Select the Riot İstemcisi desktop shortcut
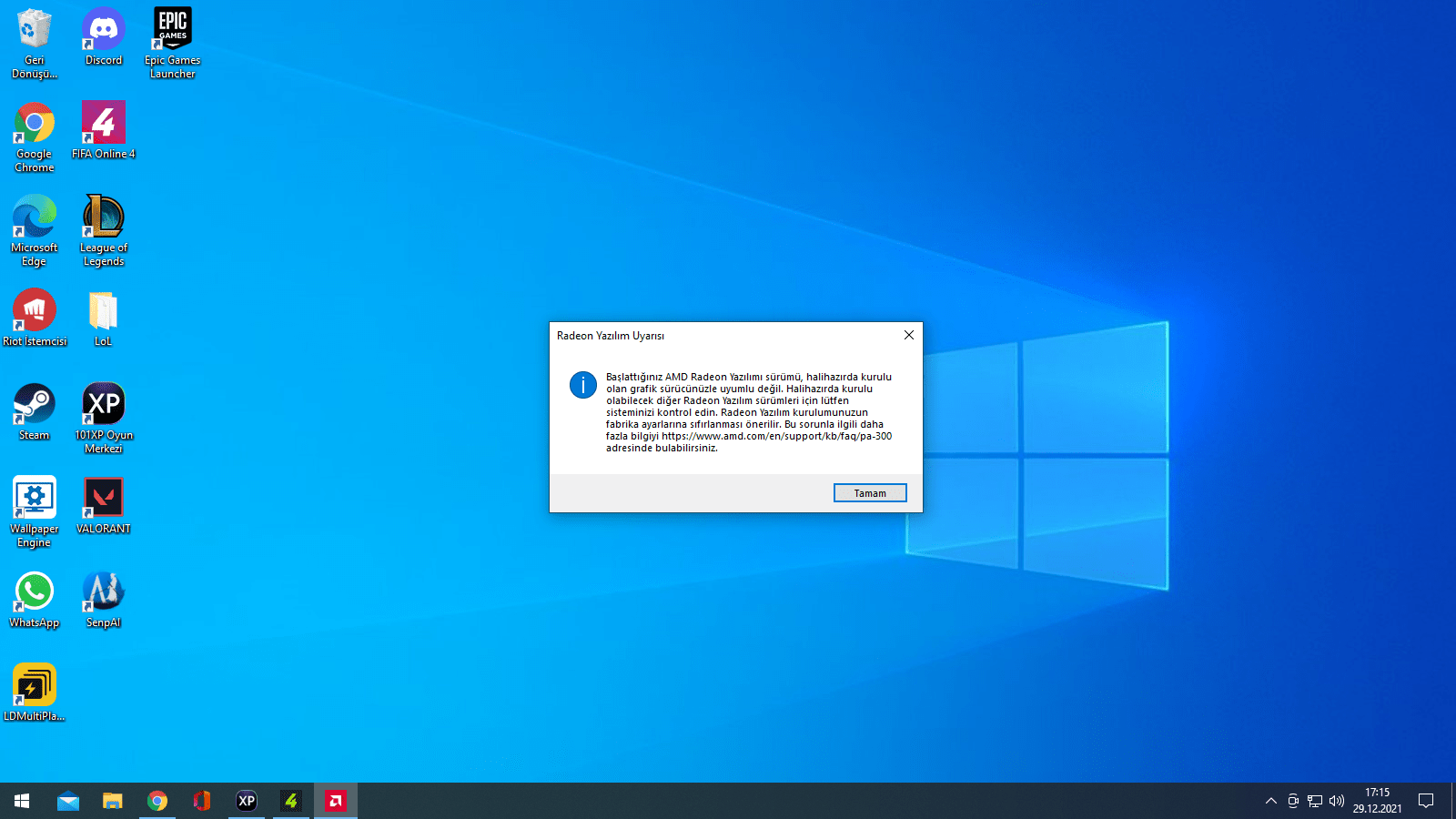The width and height of the screenshot is (1456, 819). pyautogui.click(x=35, y=318)
